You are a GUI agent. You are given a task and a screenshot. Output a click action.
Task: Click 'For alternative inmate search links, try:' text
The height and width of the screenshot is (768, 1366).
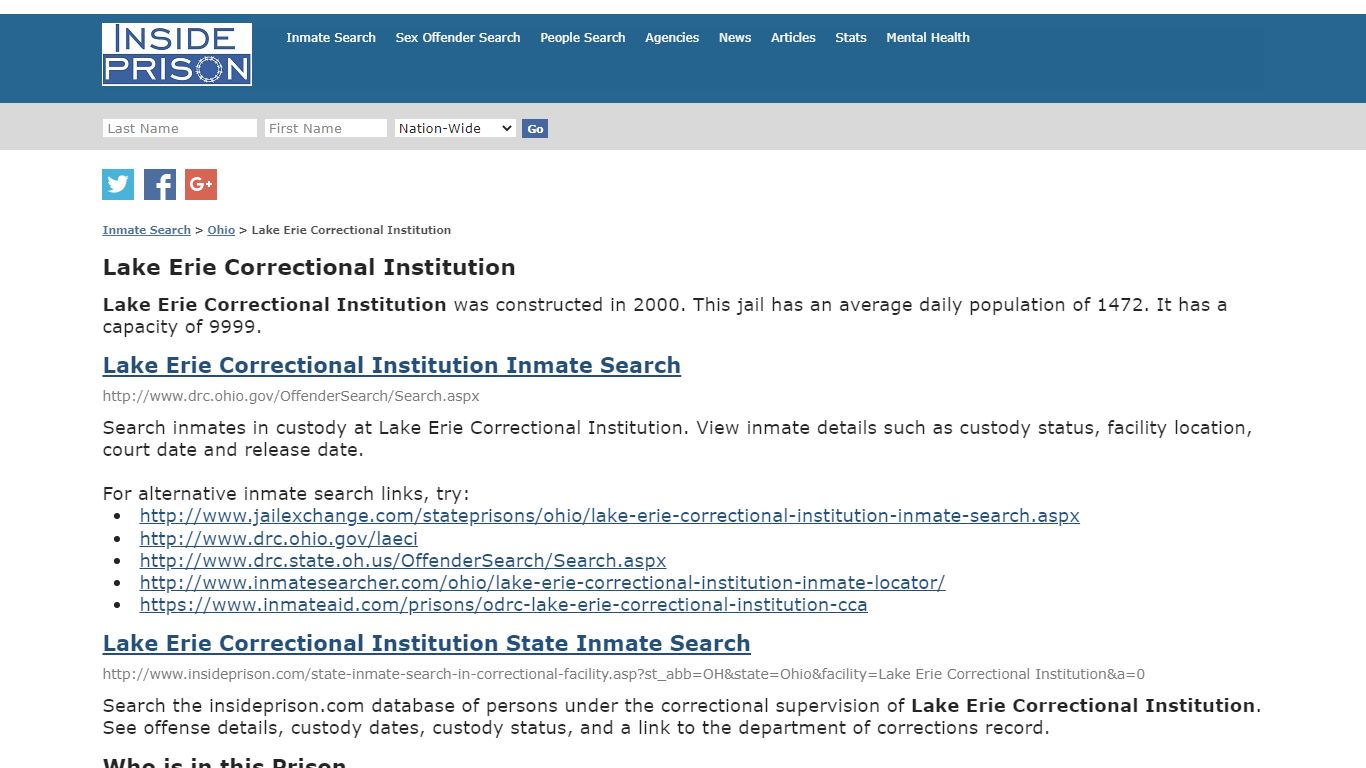pos(286,494)
